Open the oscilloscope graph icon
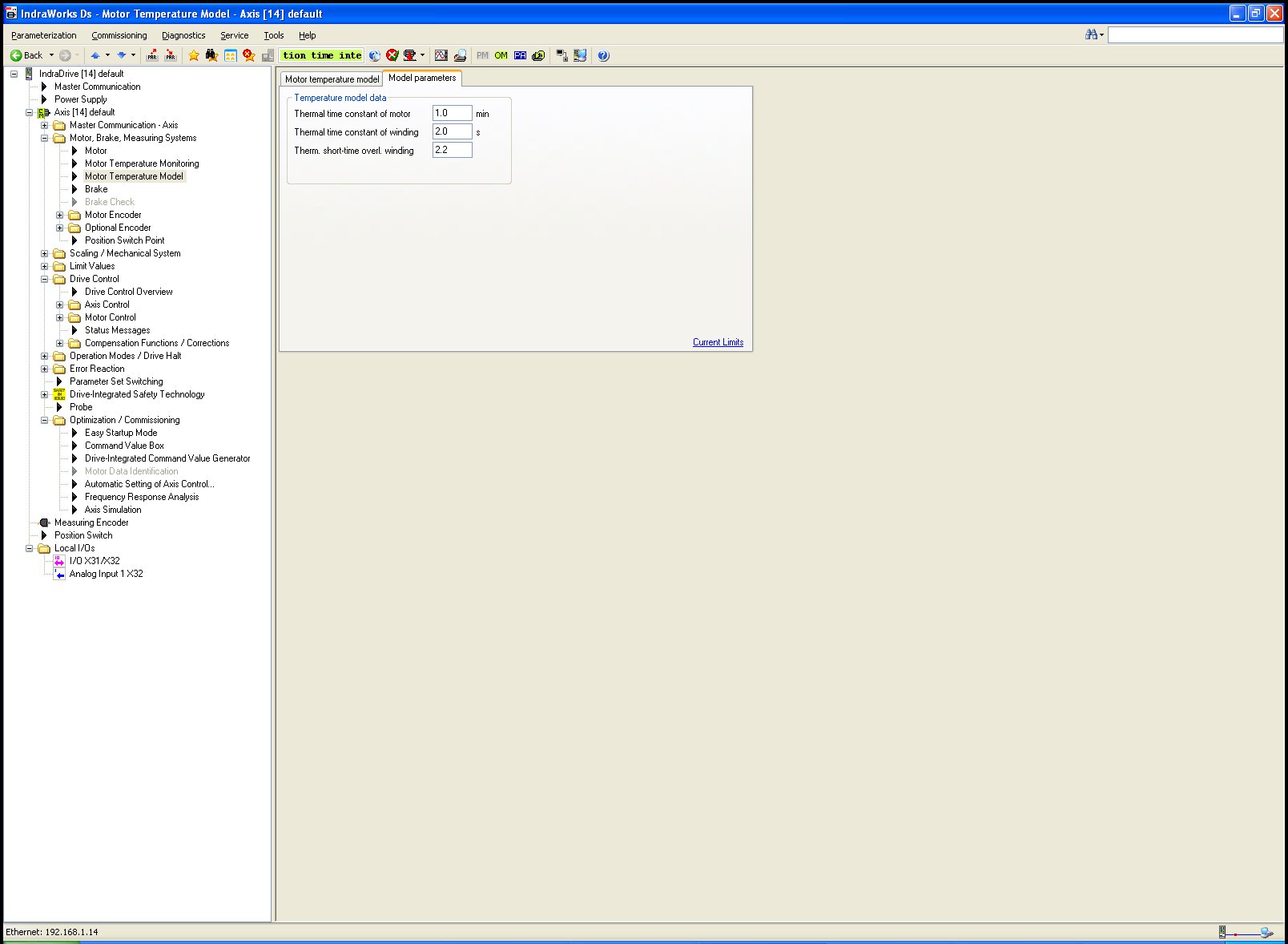Screen dimensions: 1288x944 (x=441, y=55)
